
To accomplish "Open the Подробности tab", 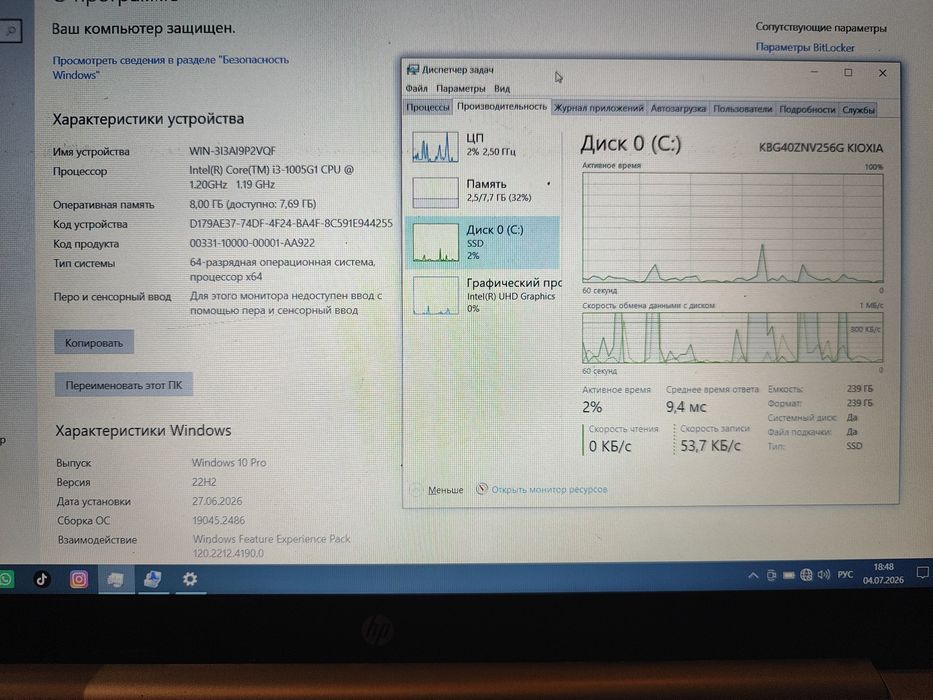I will tap(807, 110).
